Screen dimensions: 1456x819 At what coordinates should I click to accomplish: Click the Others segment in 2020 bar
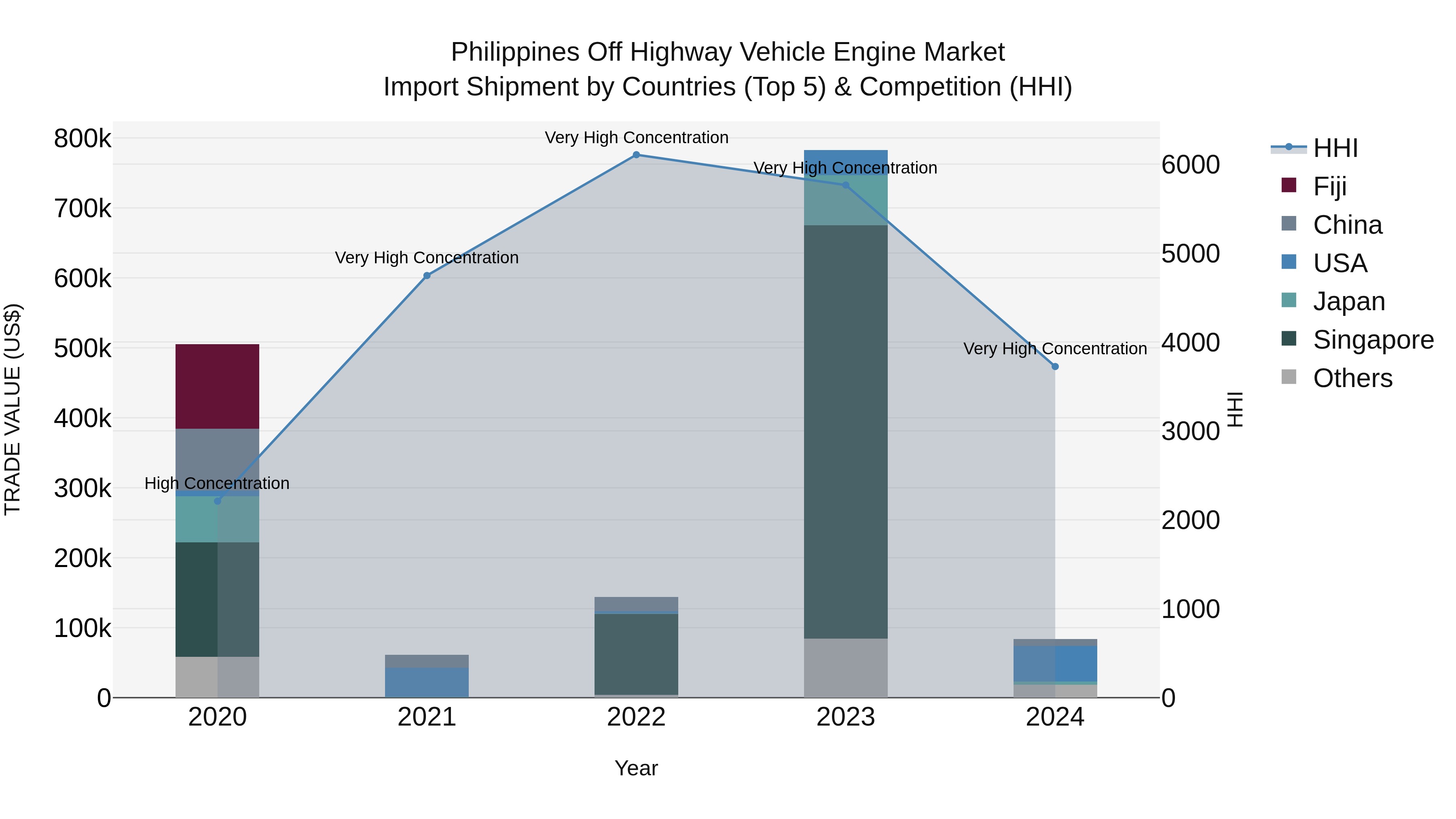click(x=218, y=677)
